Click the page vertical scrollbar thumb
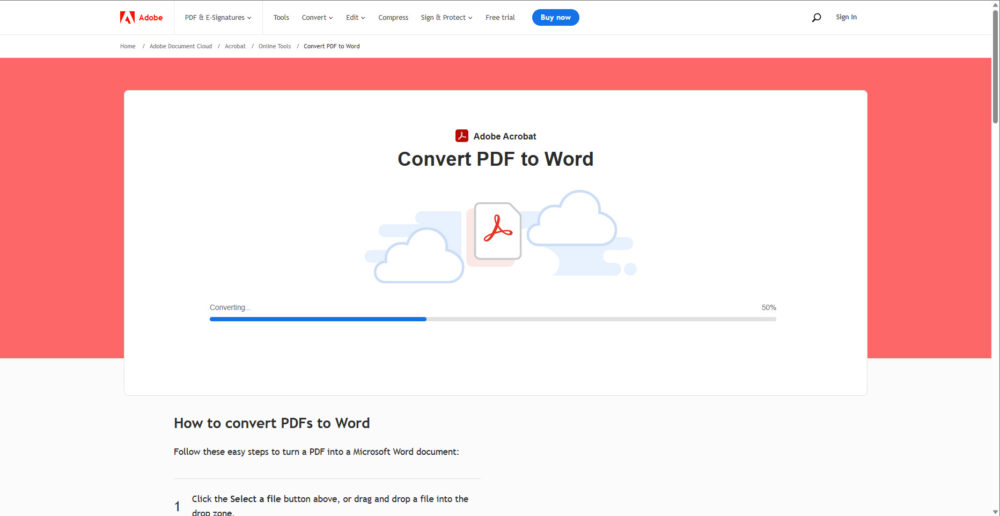 point(995,67)
